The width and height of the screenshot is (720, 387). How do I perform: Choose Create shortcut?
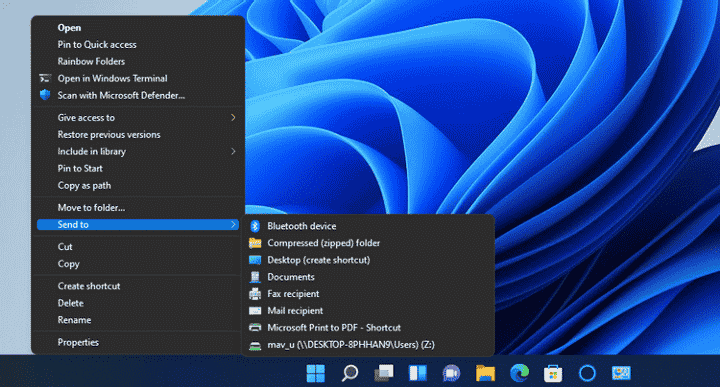(x=89, y=286)
